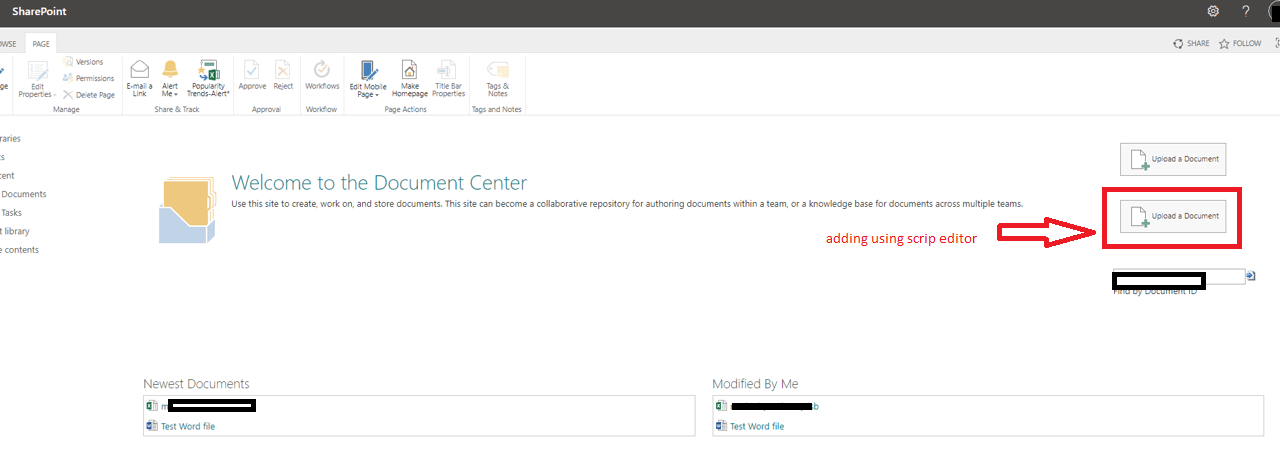Click the Approve ribbon button
The image size is (1280, 470).
tap(252, 76)
